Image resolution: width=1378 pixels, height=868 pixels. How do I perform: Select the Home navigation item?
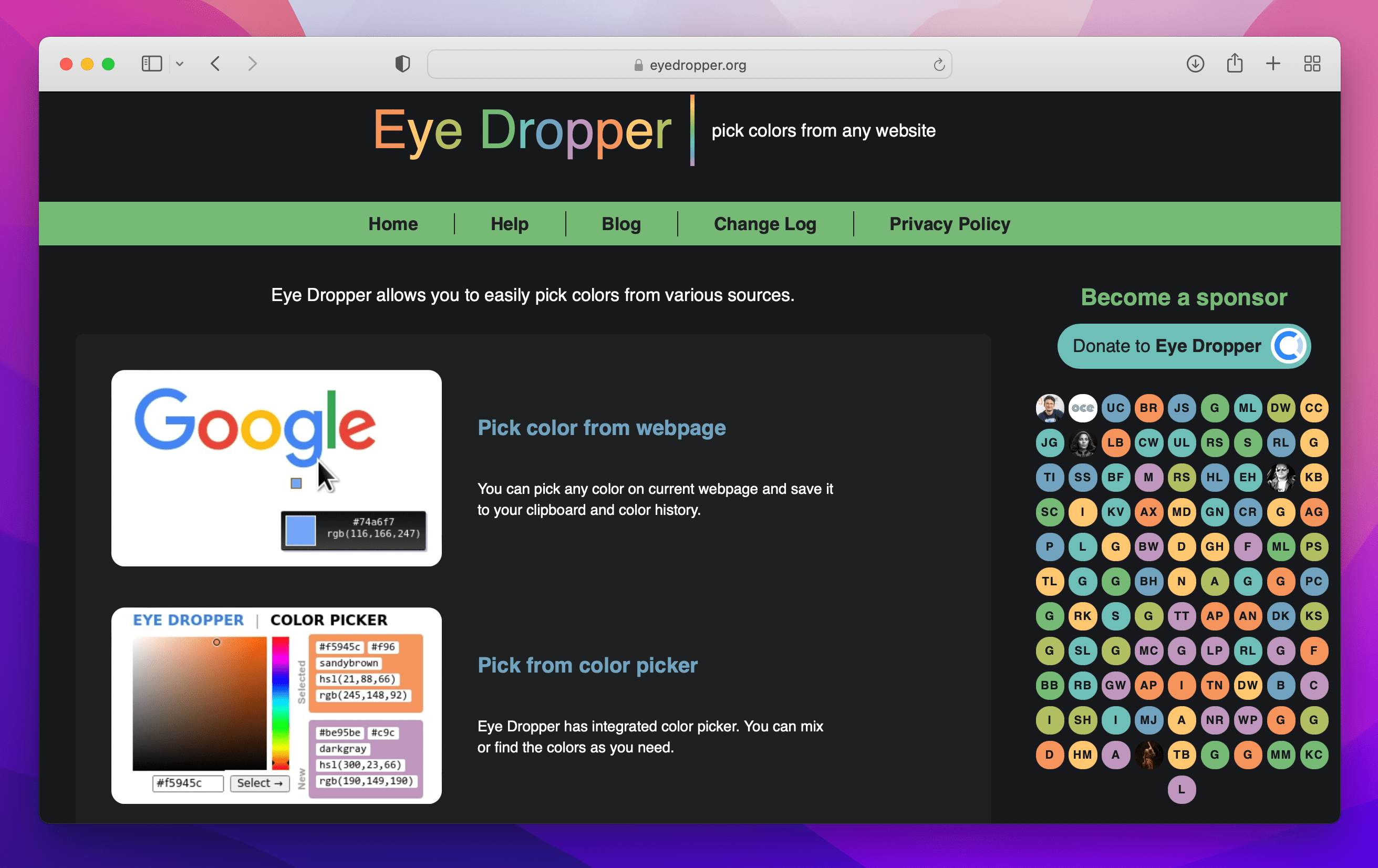coord(392,224)
